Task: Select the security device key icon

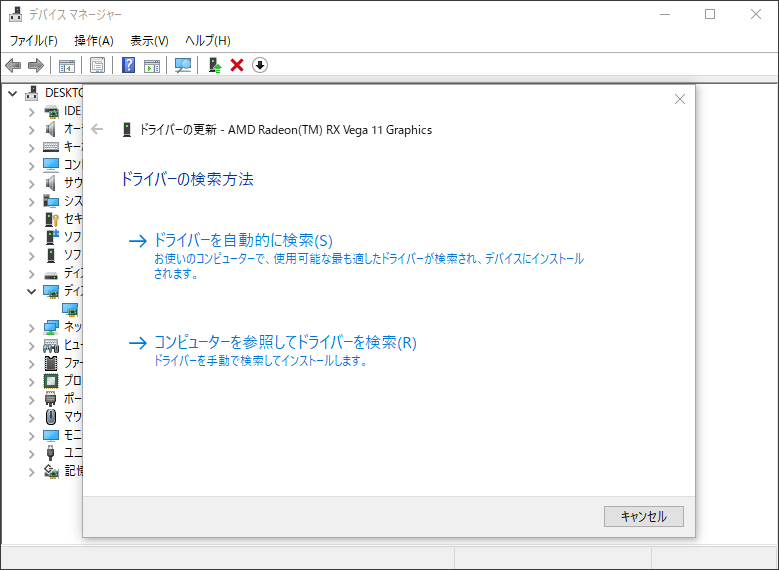Action: [52, 219]
